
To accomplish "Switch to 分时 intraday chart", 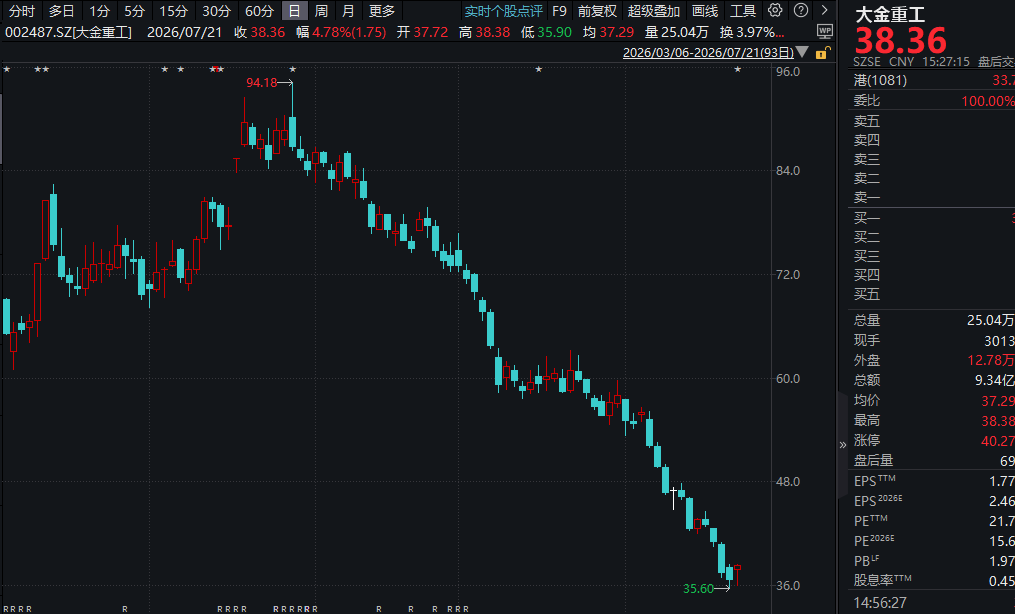I will click(x=22, y=11).
